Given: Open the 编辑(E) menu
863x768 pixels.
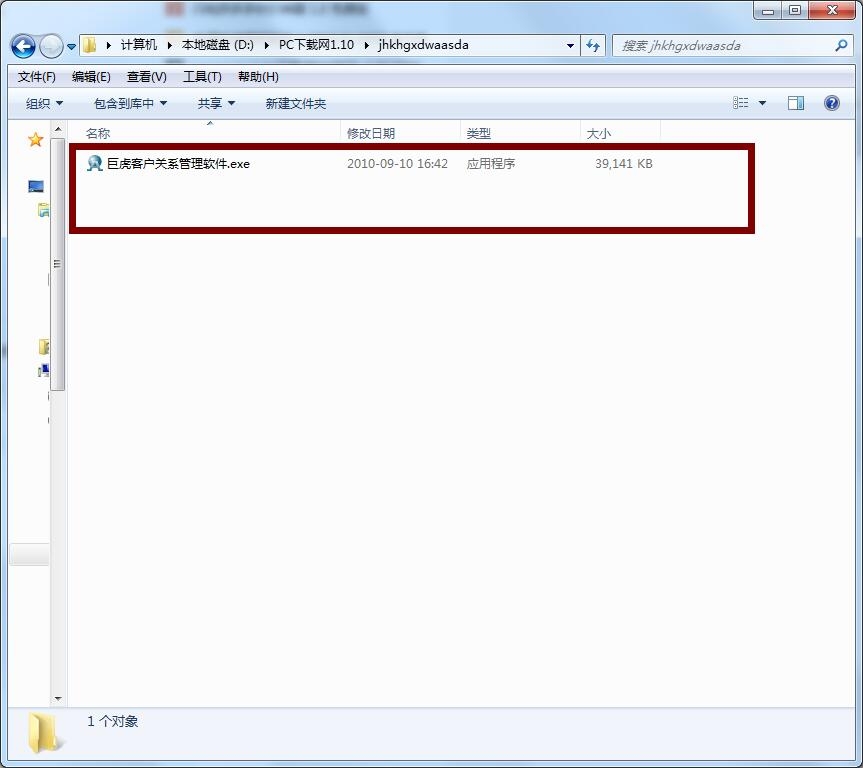Looking at the screenshot, I should tap(91, 77).
